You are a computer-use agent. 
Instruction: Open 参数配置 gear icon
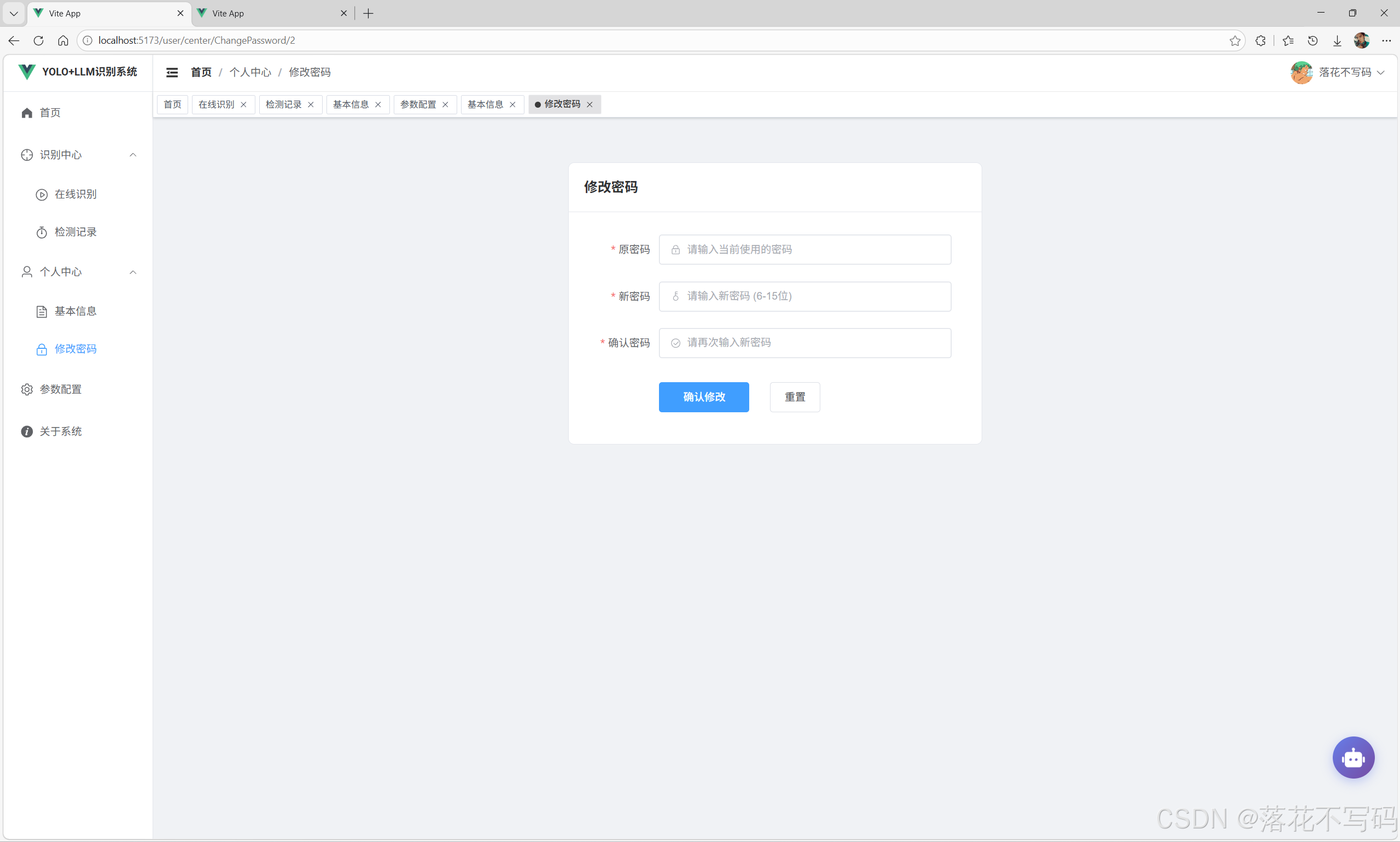click(26, 389)
